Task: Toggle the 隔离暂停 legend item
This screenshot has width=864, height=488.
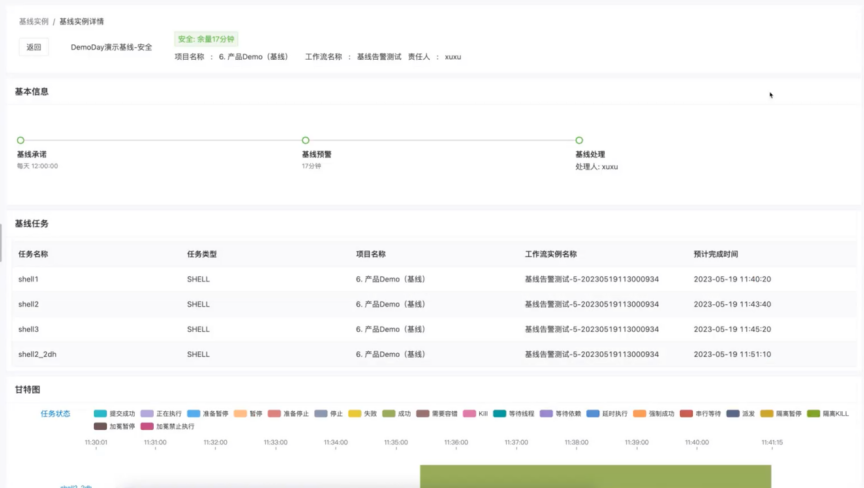Action: [x=781, y=414]
